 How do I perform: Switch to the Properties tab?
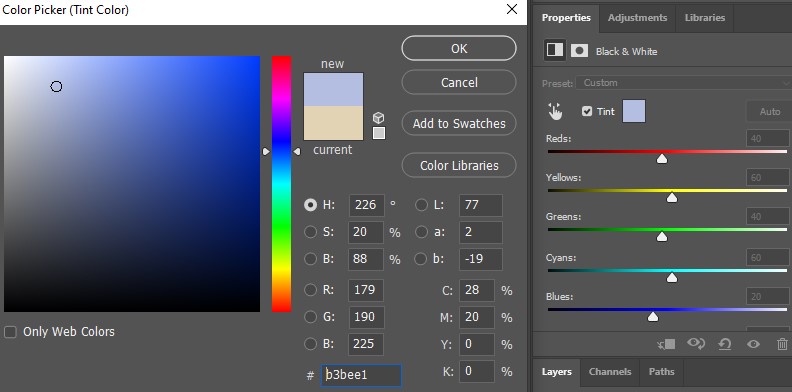point(566,18)
